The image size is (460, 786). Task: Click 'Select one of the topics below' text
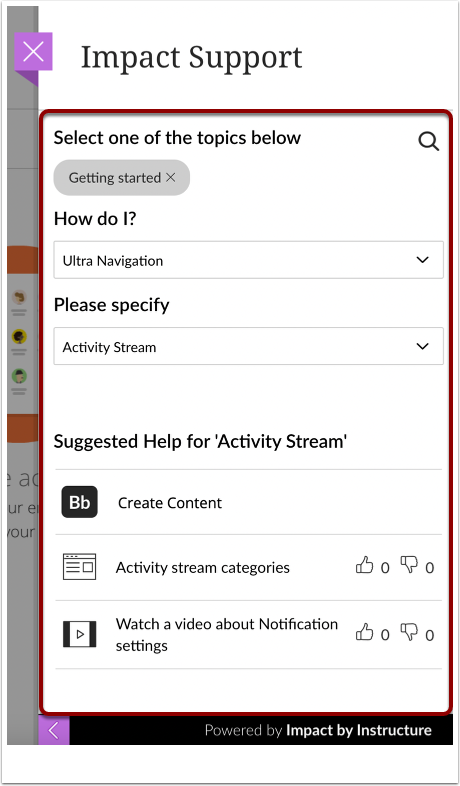coord(177,137)
